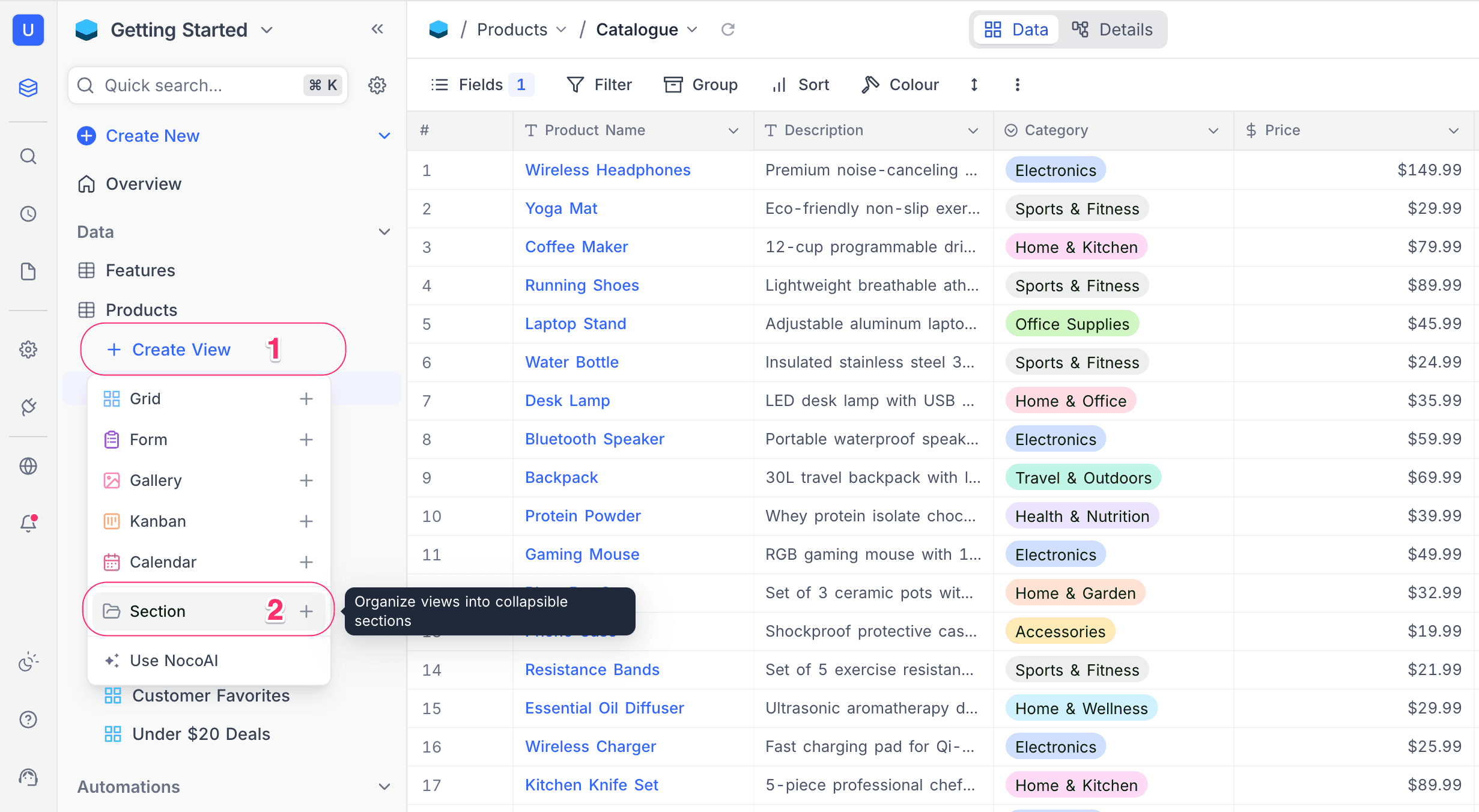Screen dimensions: 1479x812
Task: Choose Section from the create view menu
Action: 158,611
